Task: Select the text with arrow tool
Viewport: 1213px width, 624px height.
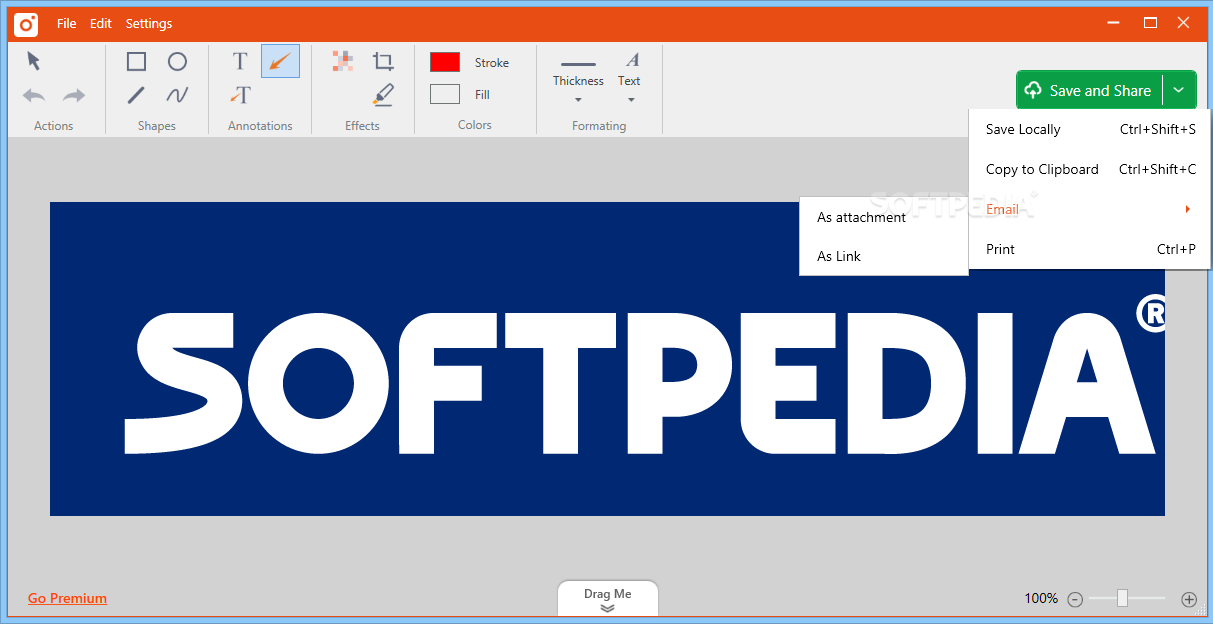Action: click(x=240, y=95)
